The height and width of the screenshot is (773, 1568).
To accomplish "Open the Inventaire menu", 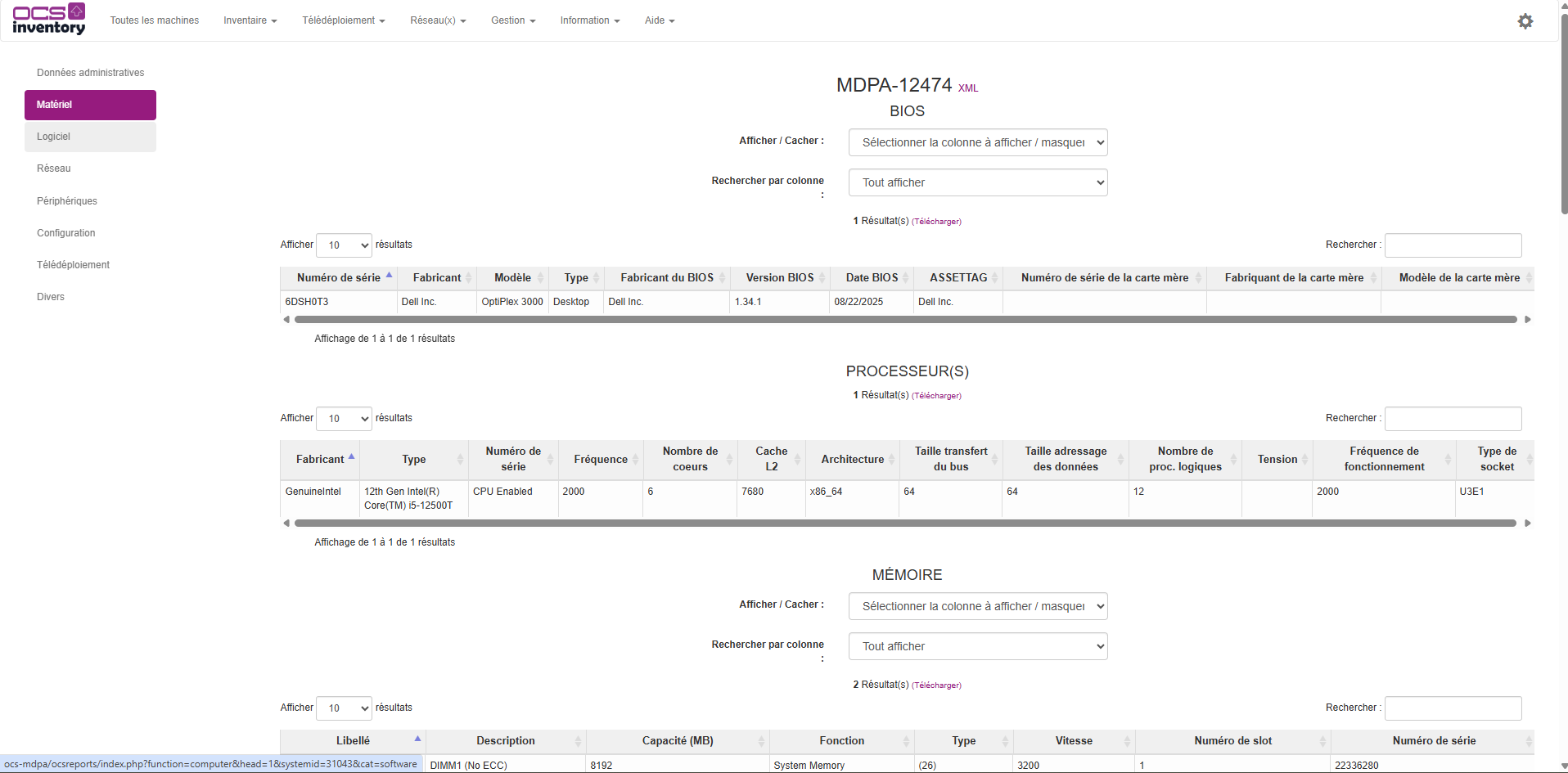I will (250, 20).
